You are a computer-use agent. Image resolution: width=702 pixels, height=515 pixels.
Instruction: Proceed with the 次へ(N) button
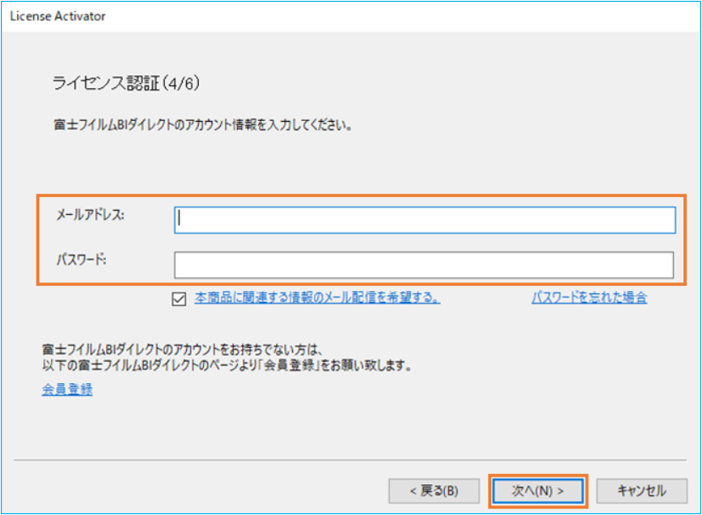click(x=538, y=491)
